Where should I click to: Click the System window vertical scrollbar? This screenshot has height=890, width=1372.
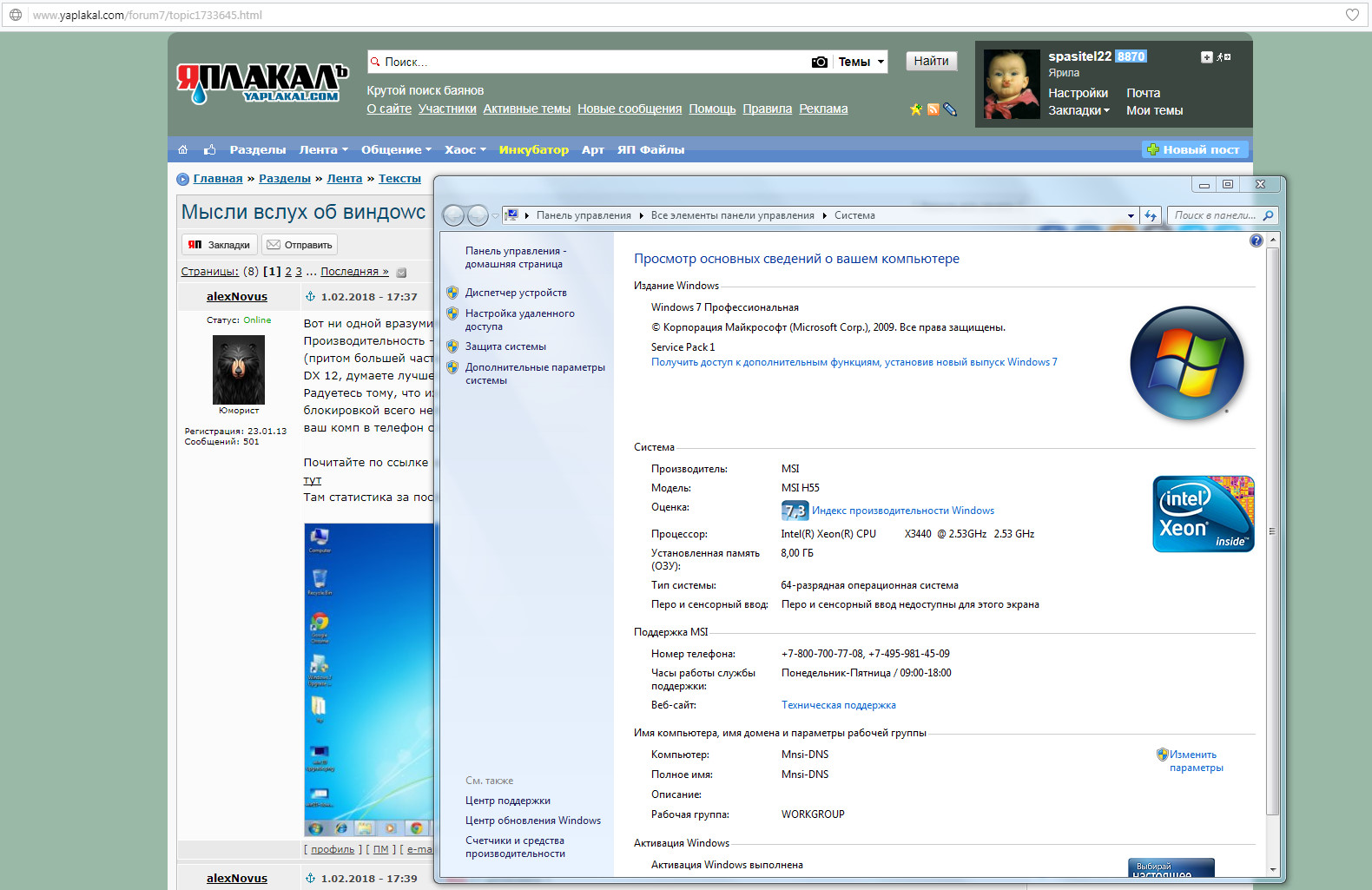[x=1273, y=531]
